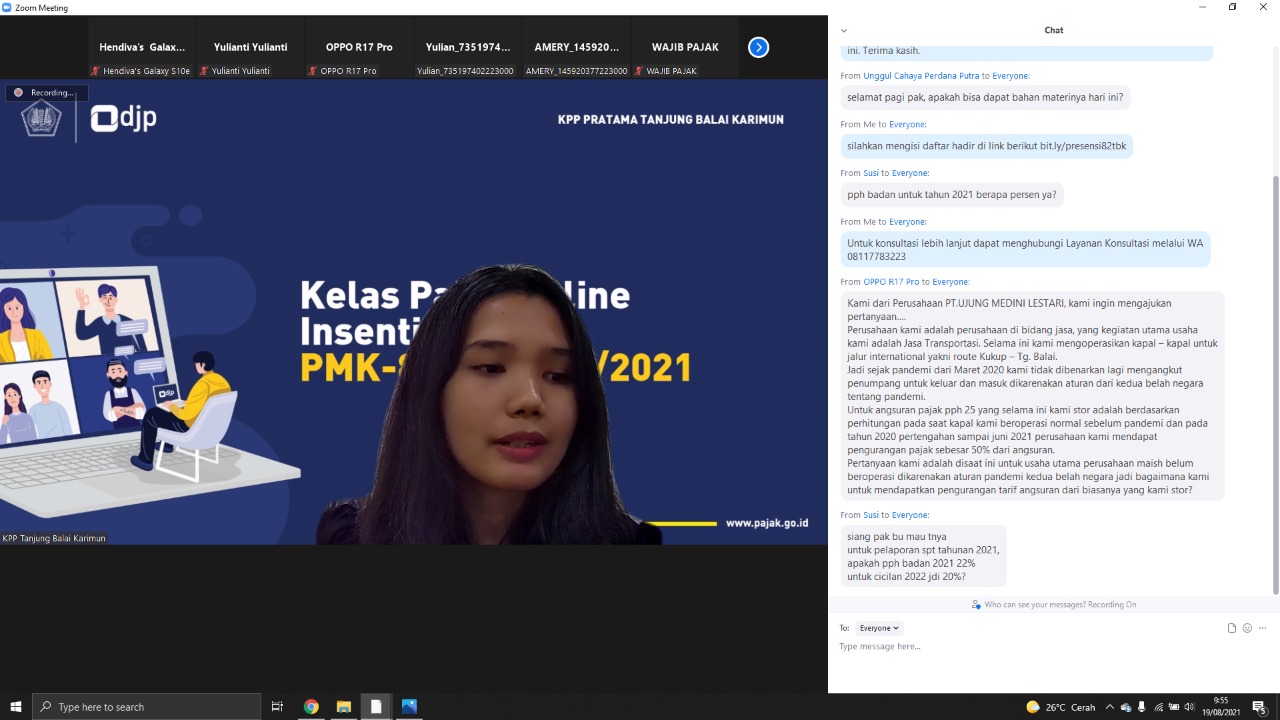Open chat more options ellipsis
The height and width of the screenshot is (720, 1280).
point(1263,628)
